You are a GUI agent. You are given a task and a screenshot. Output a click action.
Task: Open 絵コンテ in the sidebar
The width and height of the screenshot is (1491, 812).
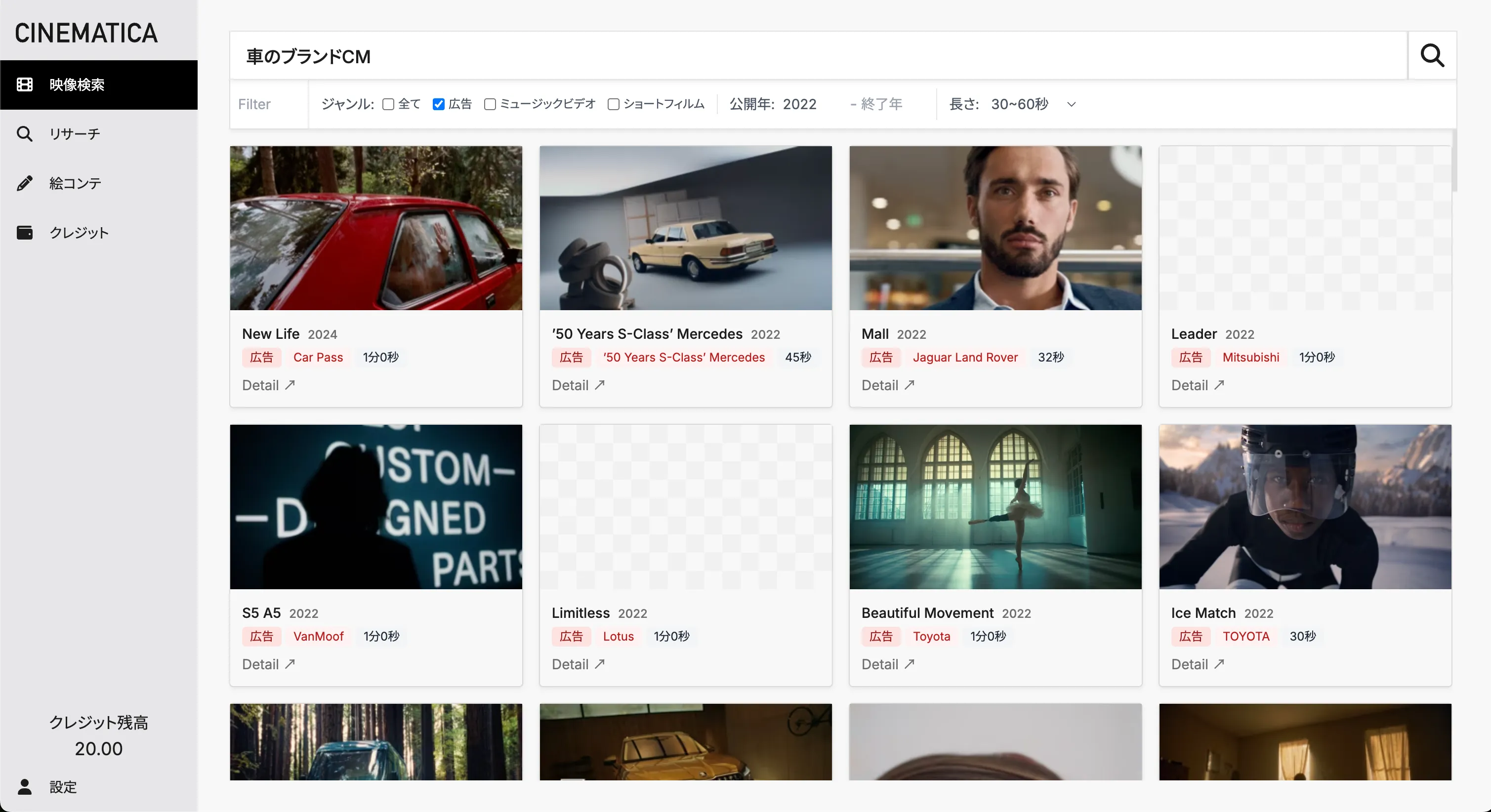tap(98, 183)
